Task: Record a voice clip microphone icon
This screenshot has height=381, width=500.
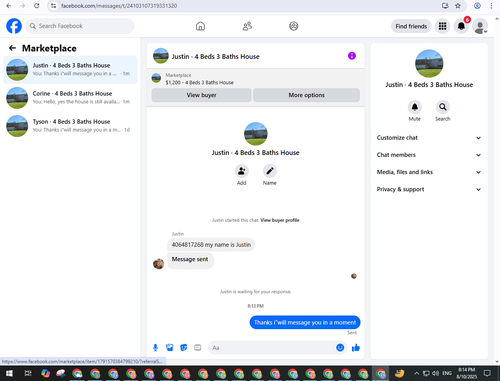Action: [155, 348]
